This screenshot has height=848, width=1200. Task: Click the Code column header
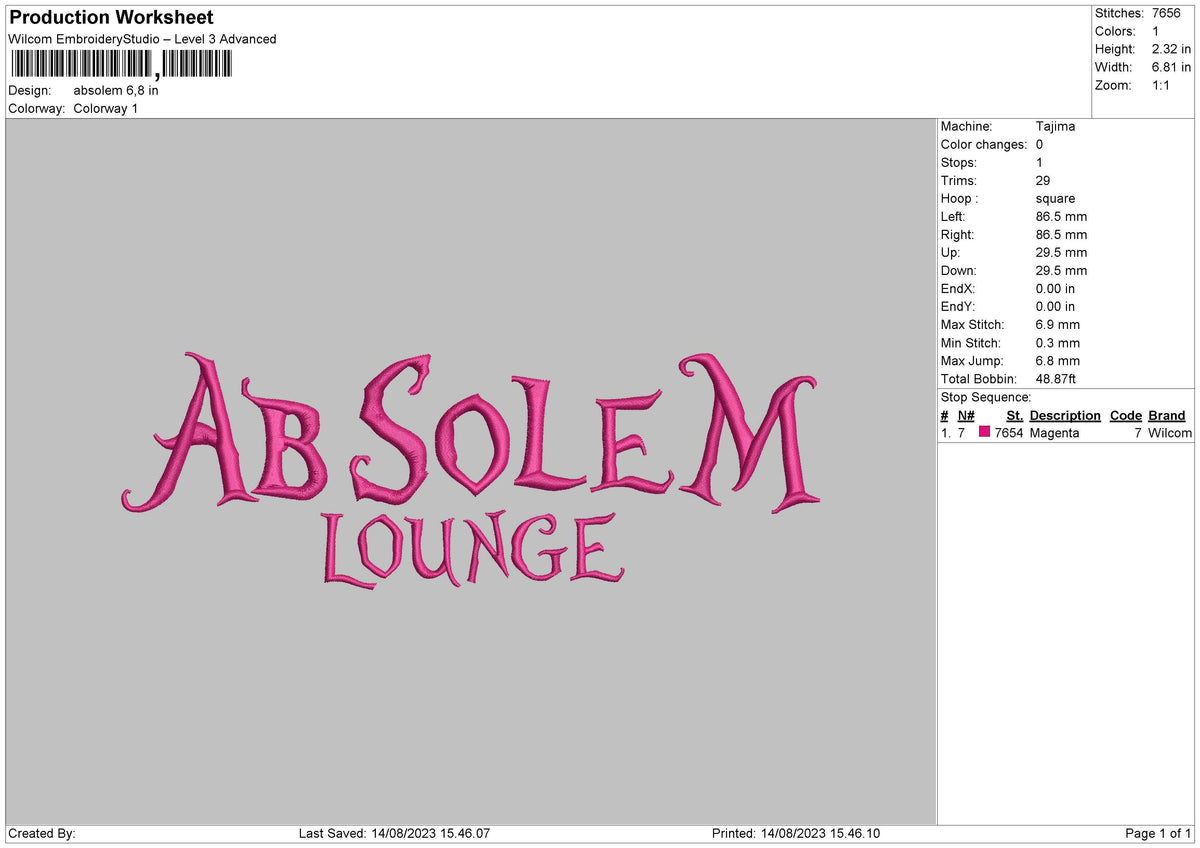tap(1126, 415)
